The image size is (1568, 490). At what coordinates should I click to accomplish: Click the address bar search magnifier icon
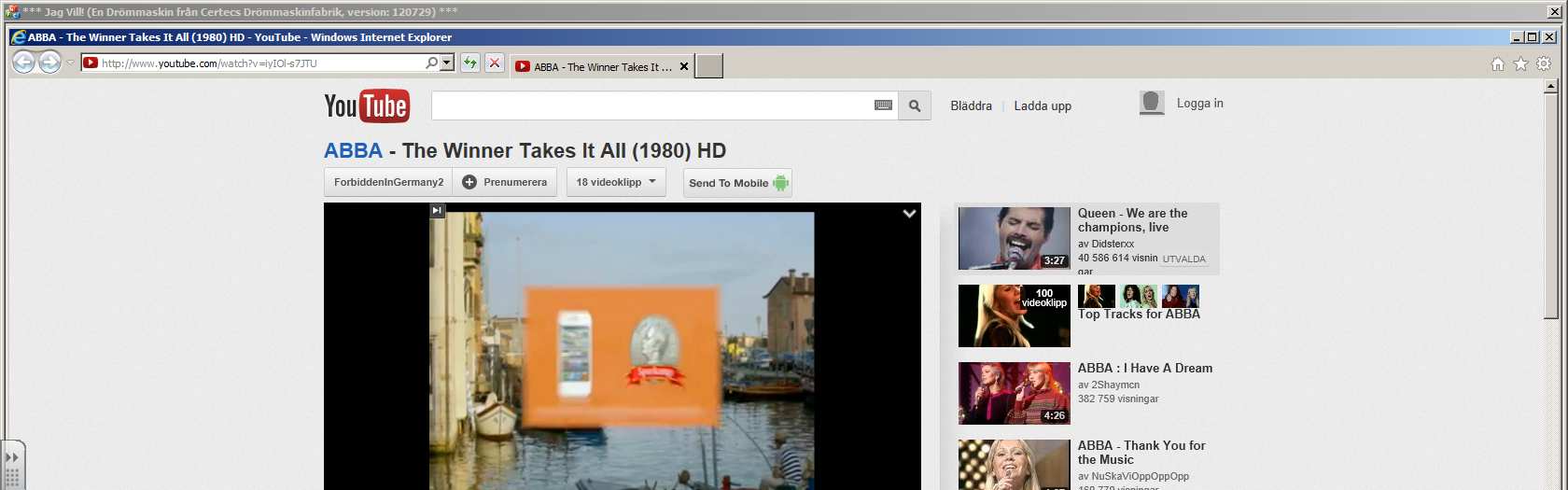click(431, 63)
